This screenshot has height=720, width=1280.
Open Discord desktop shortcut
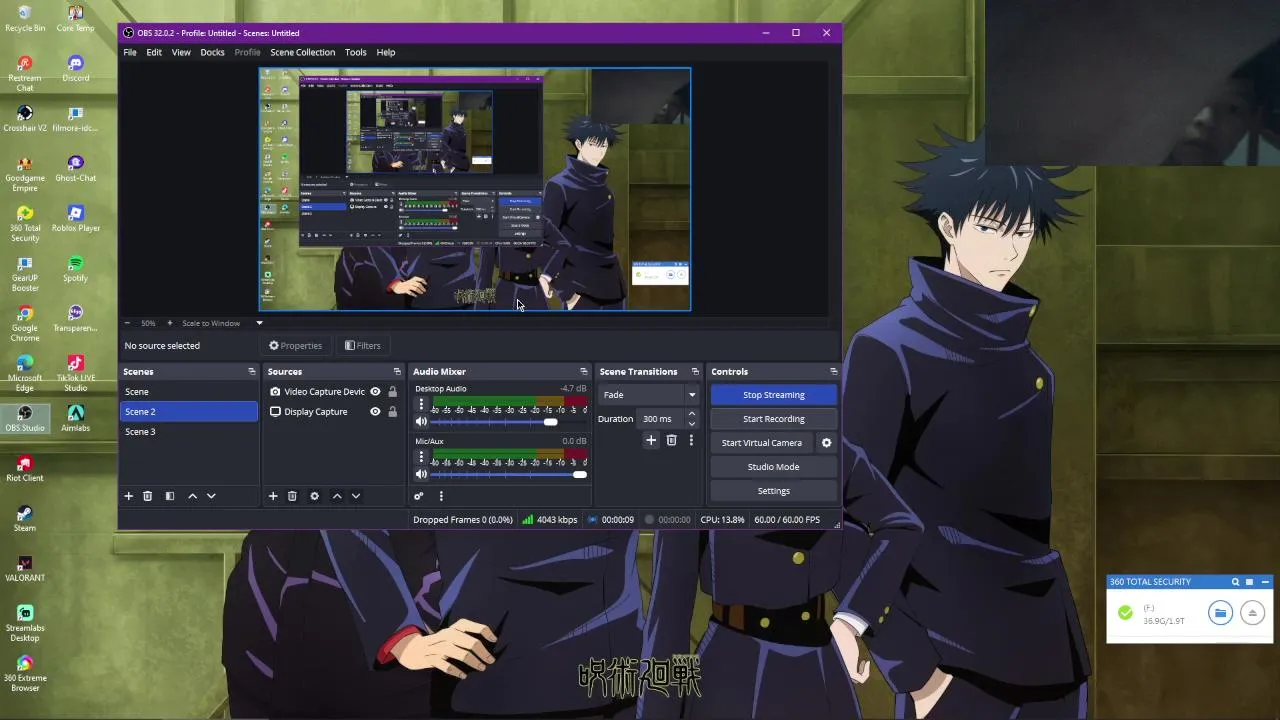(75, 68)
